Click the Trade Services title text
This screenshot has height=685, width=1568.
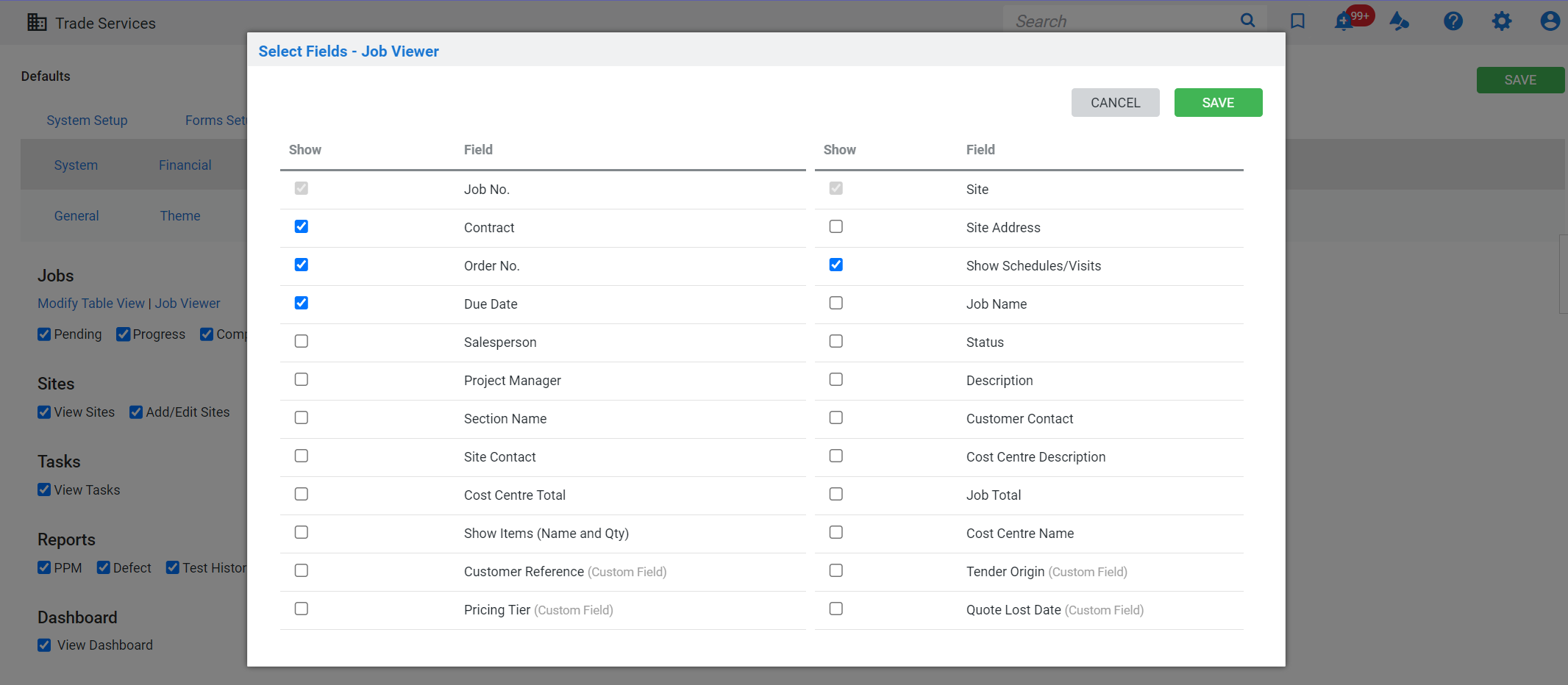[105, 24]
